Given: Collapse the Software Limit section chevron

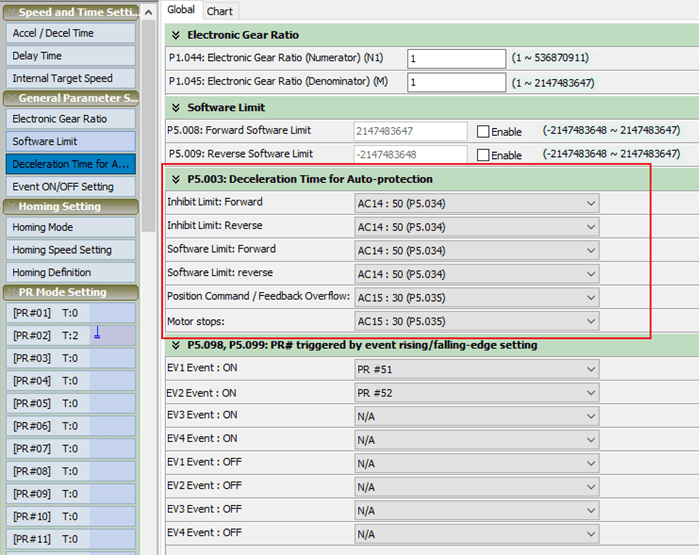Looking at the screenshot, I should 176,107.
